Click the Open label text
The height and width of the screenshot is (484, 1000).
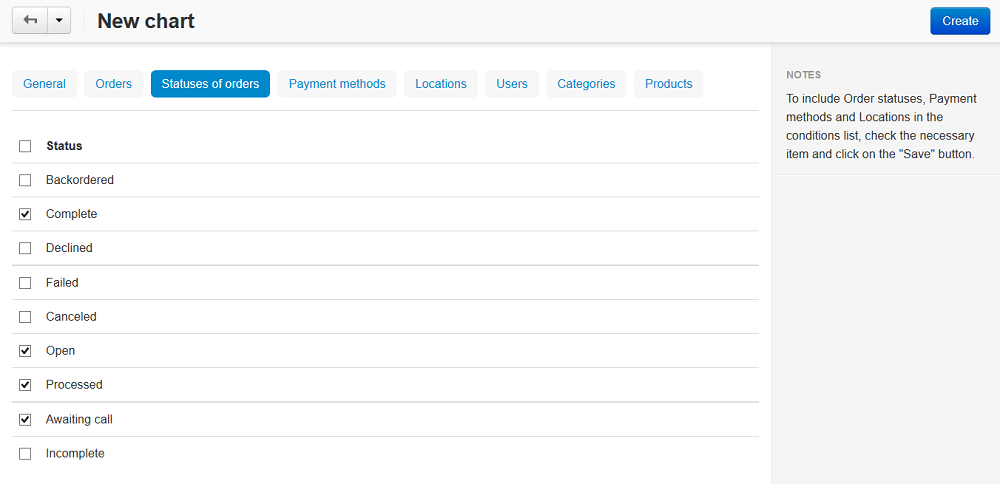pyautogui.click(x=60, y=351)
